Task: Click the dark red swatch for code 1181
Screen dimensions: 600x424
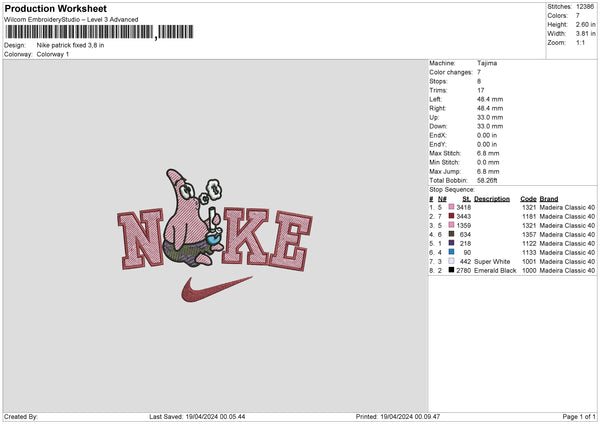Action: [451, 216]
